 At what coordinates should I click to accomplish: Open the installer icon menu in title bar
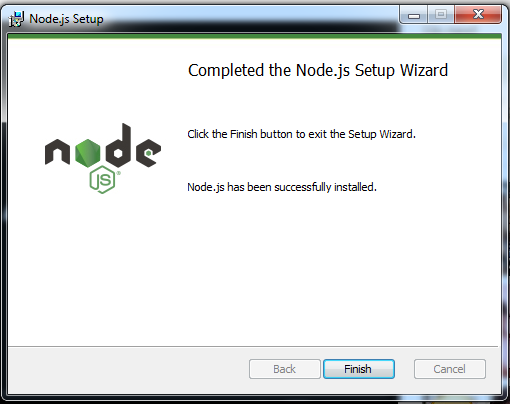(x=16, y=19)
